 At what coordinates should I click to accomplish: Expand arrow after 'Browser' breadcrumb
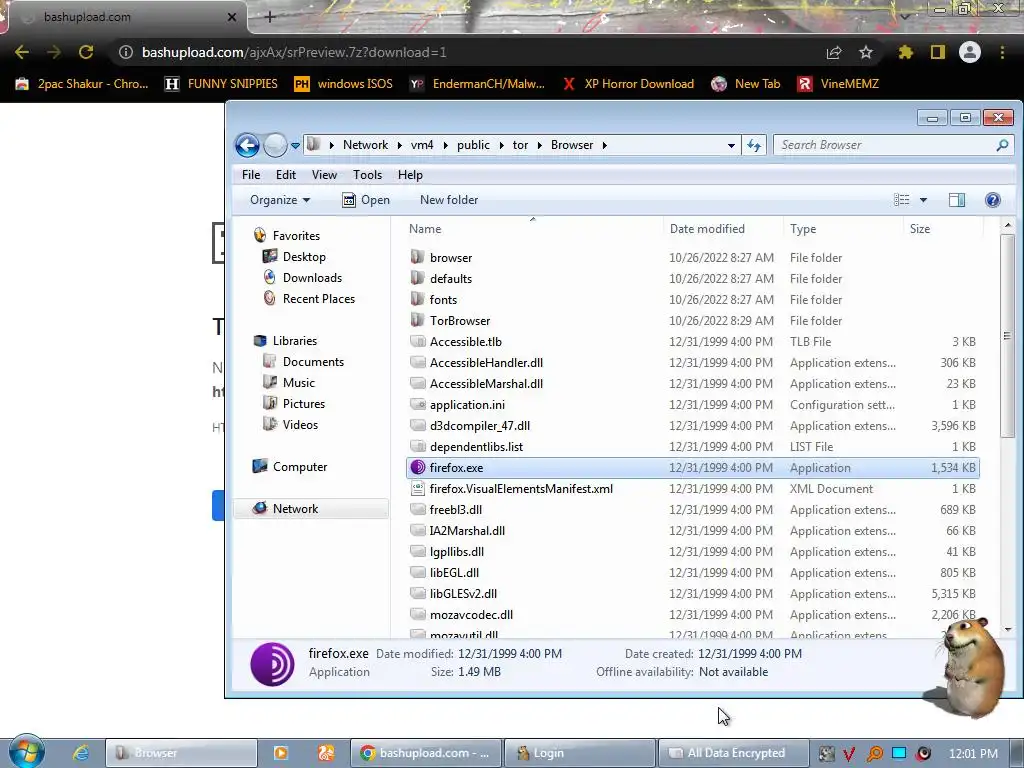coord(605,146)
